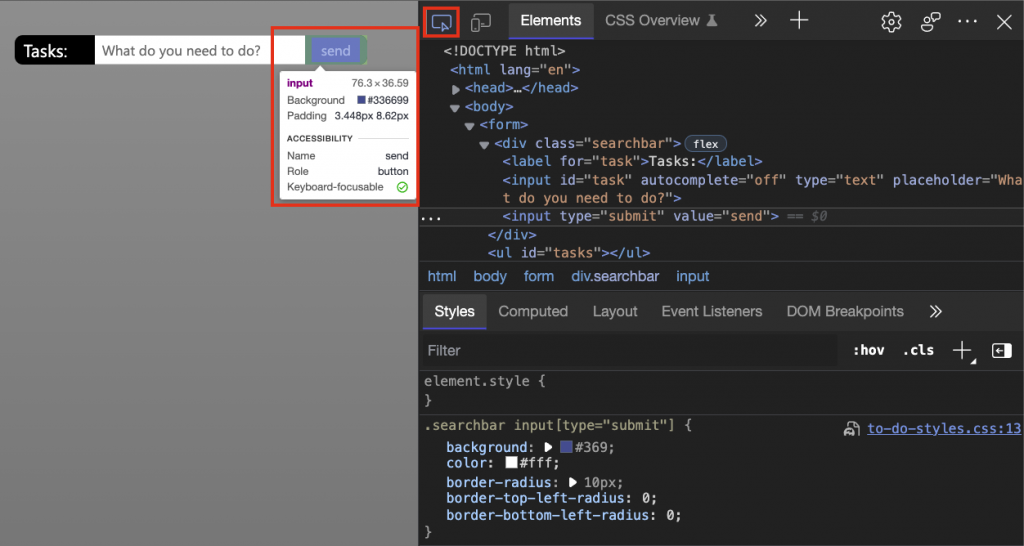Expand the background shorthand property triangle
The width and height of the screenshot is (1024, 546).
point(549,447)
